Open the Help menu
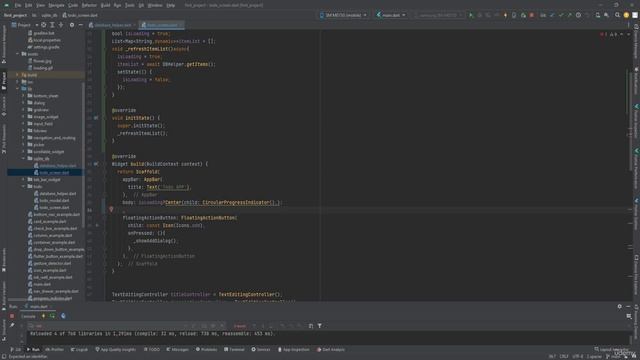This screenshot has width=640, height=360. pyautogui.click(x=171, y=5)
